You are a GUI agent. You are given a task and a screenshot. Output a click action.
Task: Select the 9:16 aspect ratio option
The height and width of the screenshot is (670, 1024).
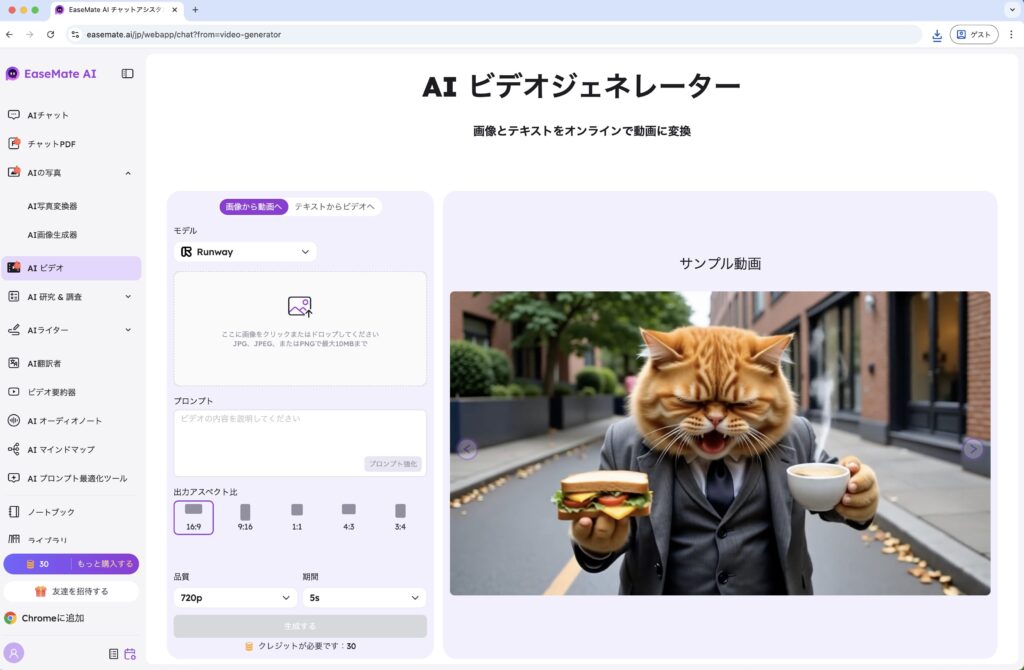pos(245,517)
